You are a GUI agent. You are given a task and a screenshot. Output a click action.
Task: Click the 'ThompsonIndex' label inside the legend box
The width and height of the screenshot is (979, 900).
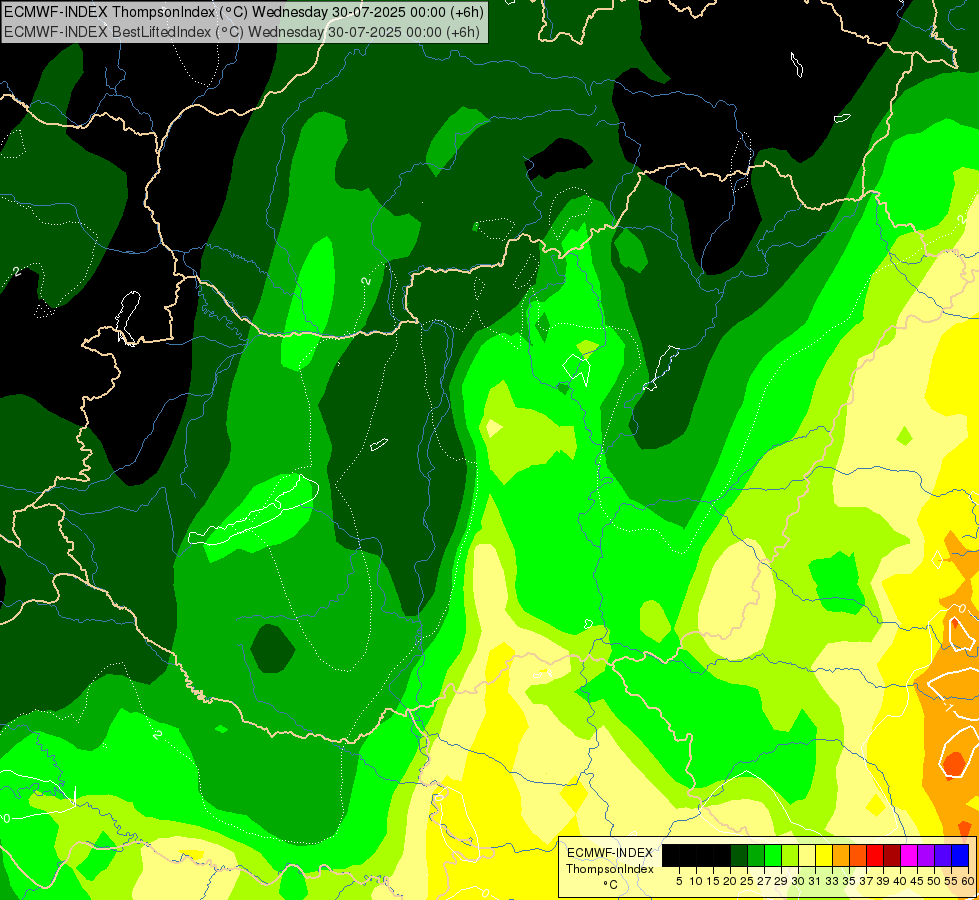tap(610, 869)
